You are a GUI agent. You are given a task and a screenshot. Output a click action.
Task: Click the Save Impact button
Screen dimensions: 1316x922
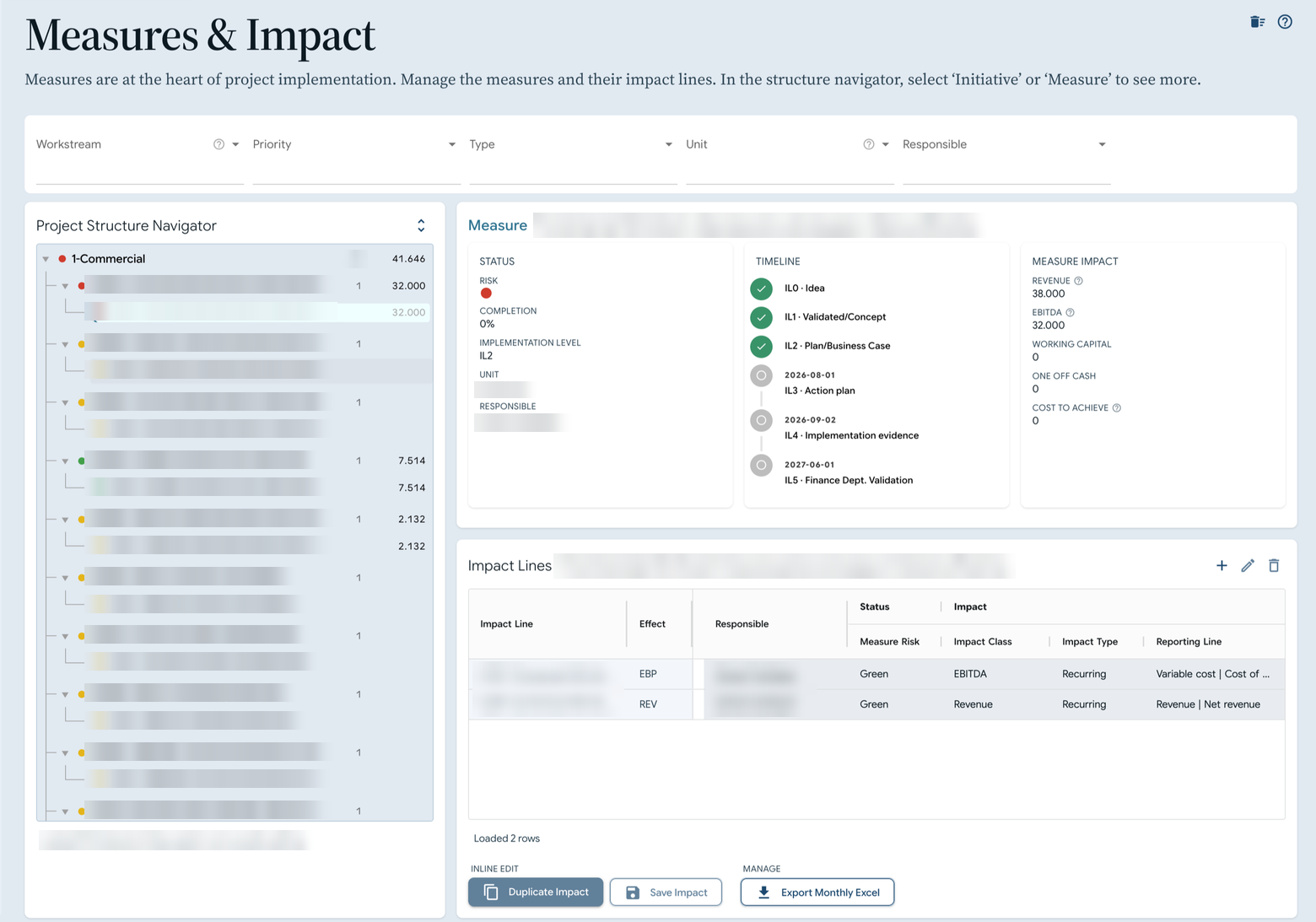pyautogui.click(x=666, y=892)
